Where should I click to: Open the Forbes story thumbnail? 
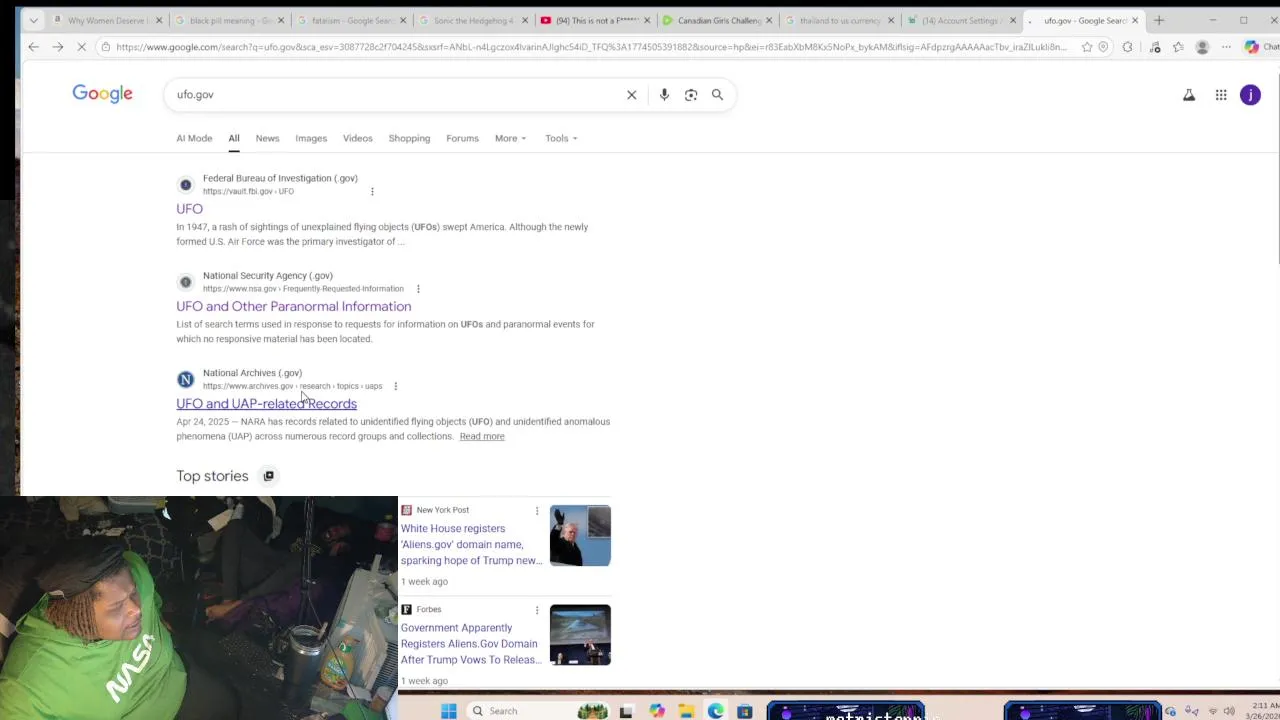[580, 635]
